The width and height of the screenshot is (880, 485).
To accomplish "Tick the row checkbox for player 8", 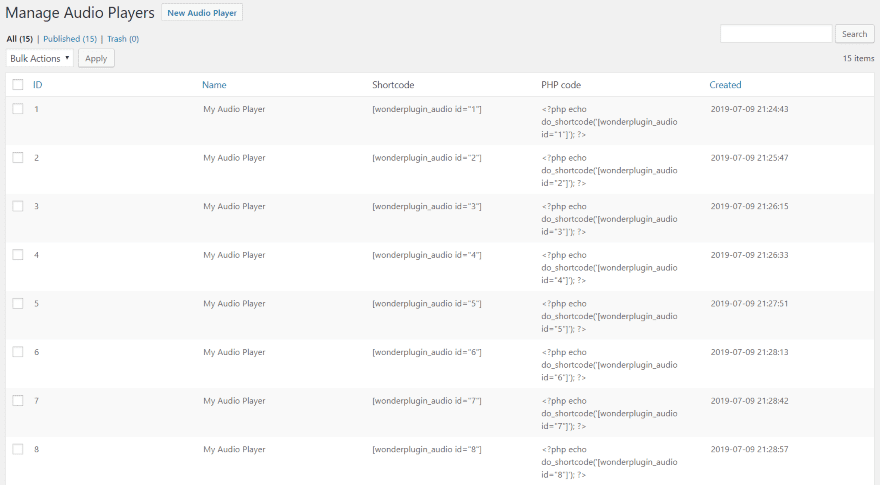I will pos(18,449).
